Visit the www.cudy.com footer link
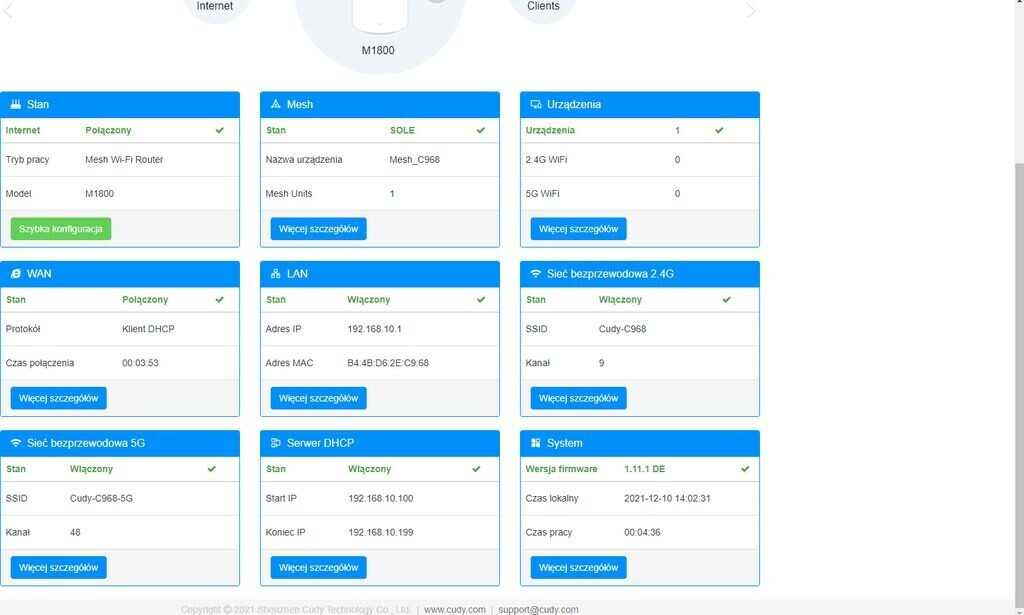Viewport: 1024px width, 615px height. pyautogui.click(x=454, y=609)
